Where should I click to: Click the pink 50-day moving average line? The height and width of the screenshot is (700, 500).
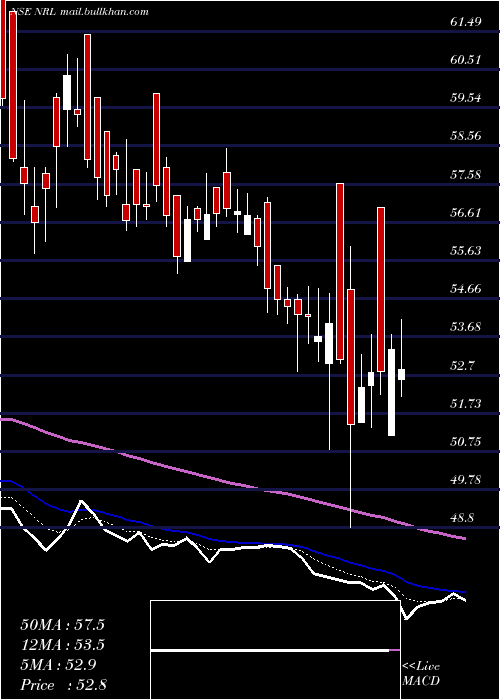coord(232,484)
